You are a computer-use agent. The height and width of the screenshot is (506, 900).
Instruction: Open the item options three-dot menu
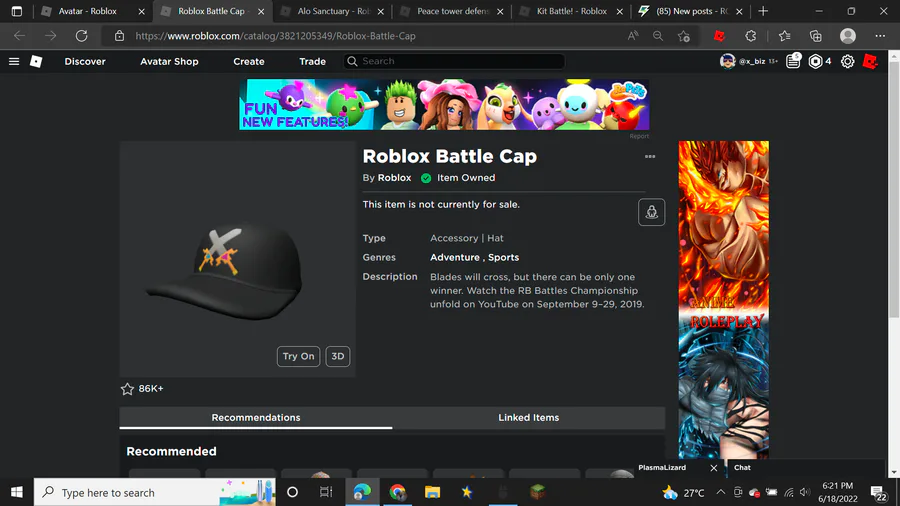(x=649, y=156)
